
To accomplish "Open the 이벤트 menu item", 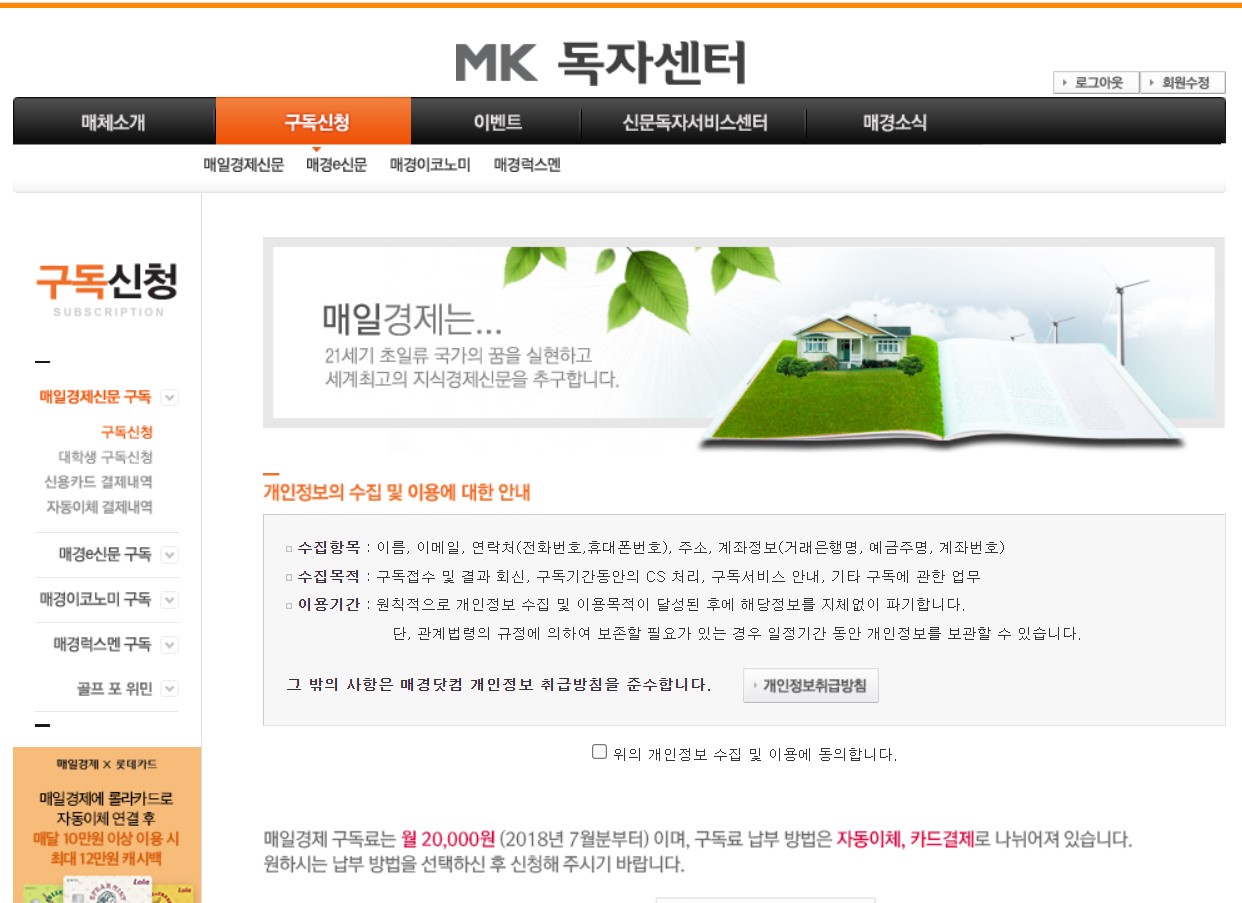I will click(498, 119).
